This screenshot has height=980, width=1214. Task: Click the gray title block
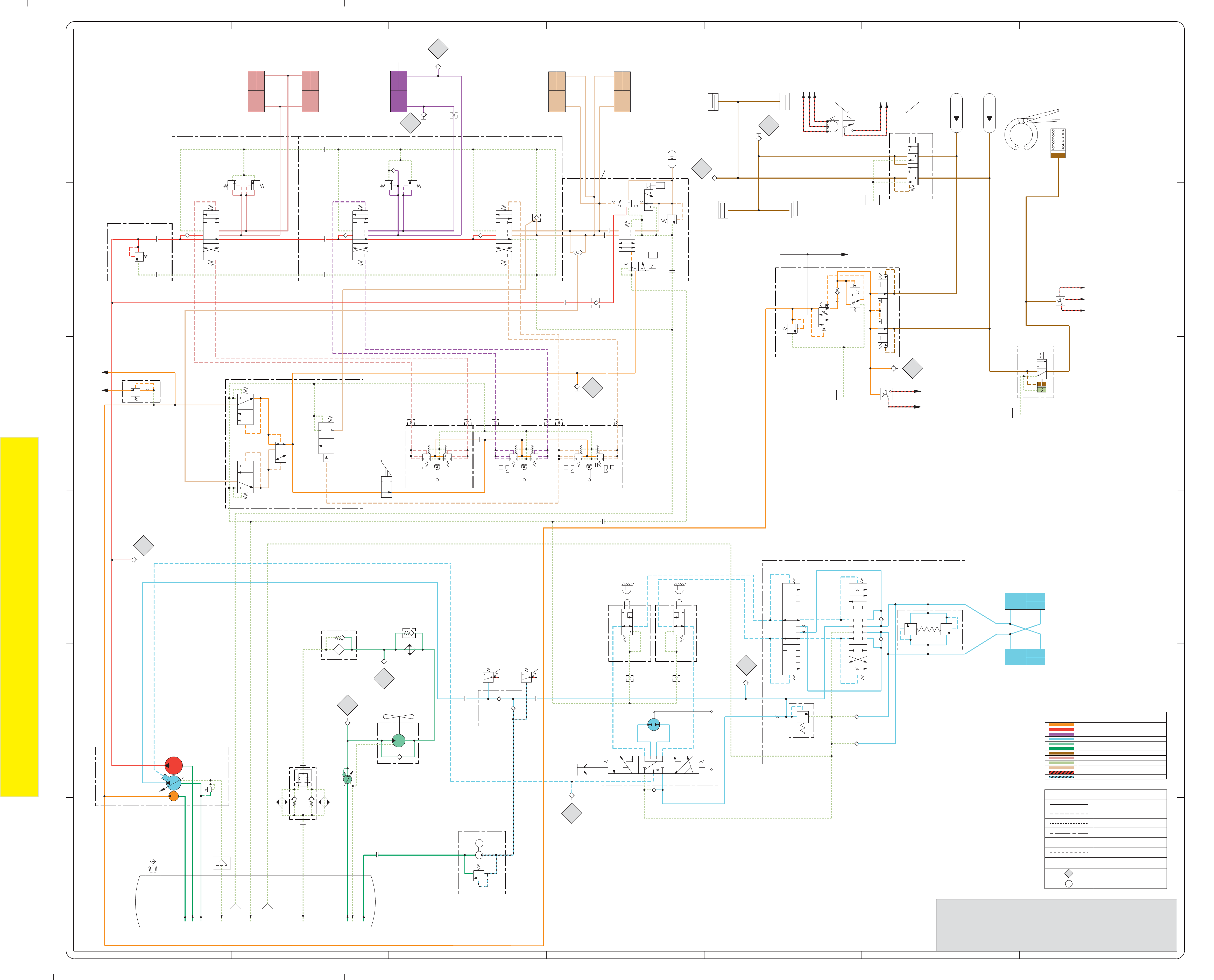(x=1056, y=925)
